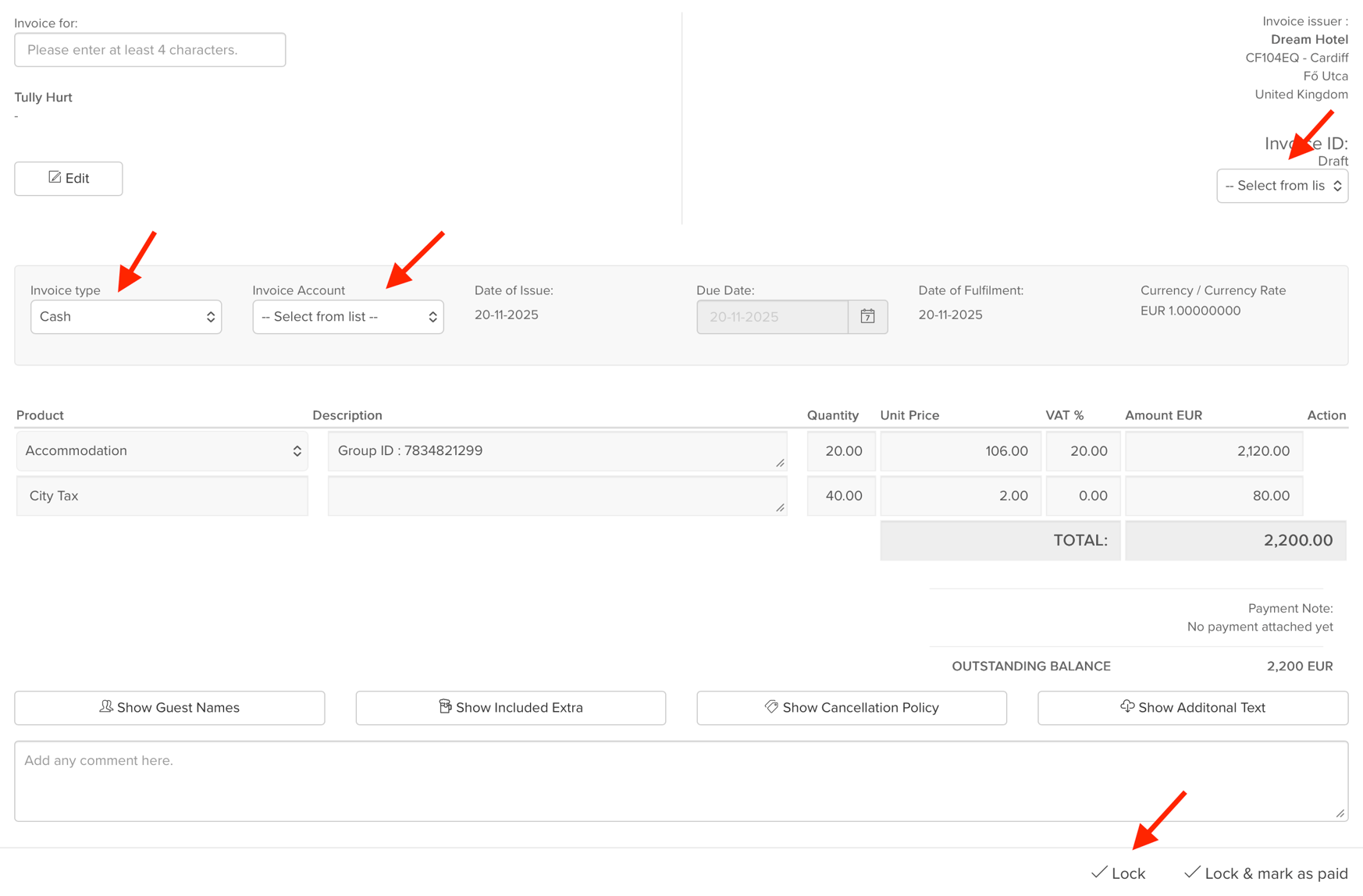
Task: Open the Invoice type dropdown showing Cash
Action: pos(126,317)
